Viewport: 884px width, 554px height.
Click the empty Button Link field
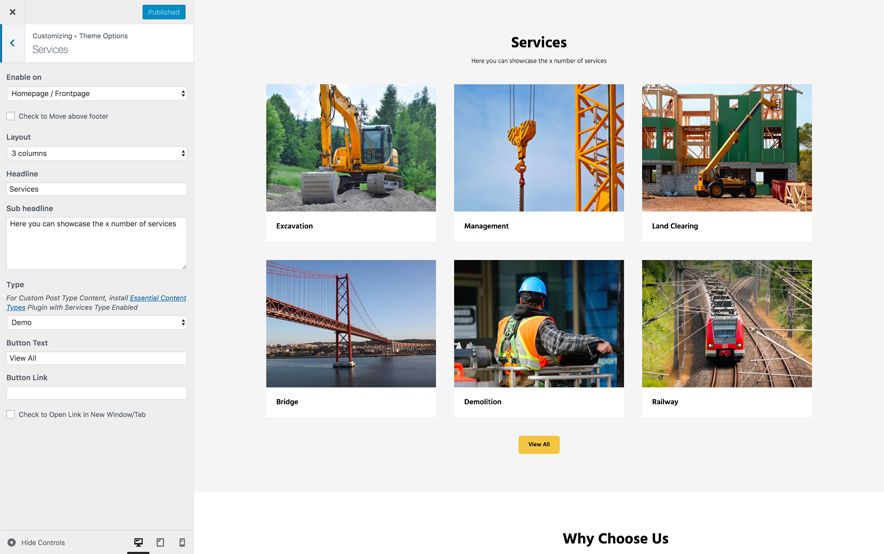coord(96,393)
